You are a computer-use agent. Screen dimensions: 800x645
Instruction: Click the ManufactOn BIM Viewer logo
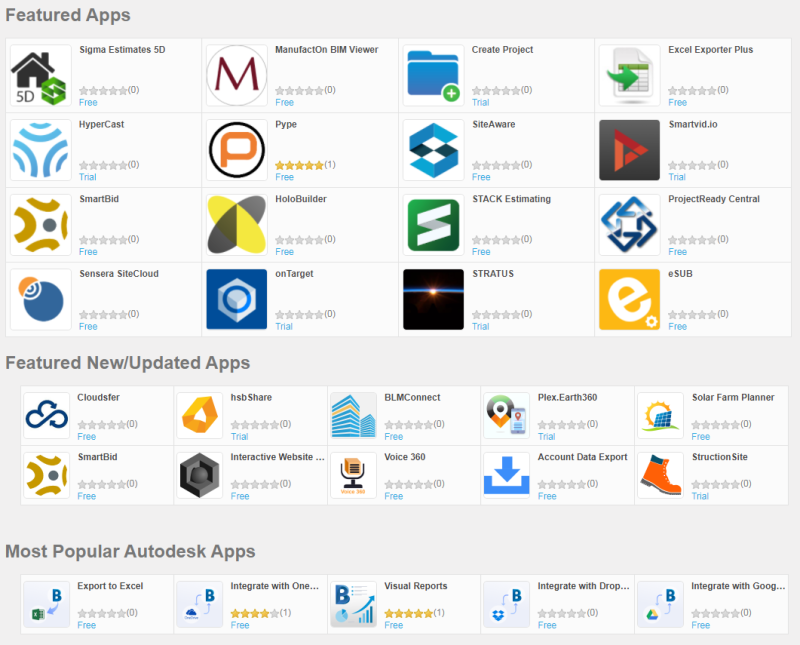click(x=237, y=76)
